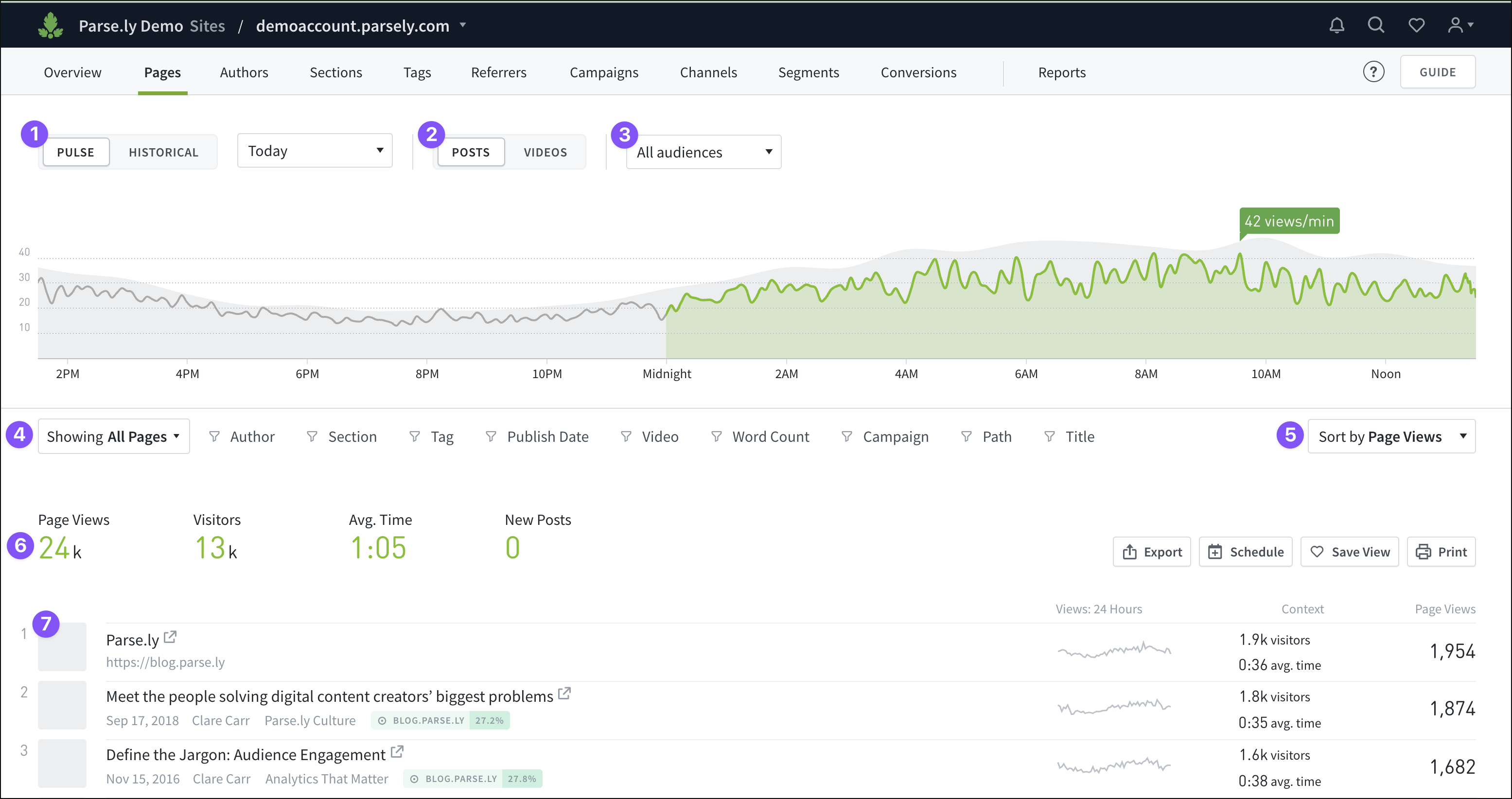This screenshot has height=799, width=1512.
Task: Open external link icon for Meet the people post
Action: (564, 694)
